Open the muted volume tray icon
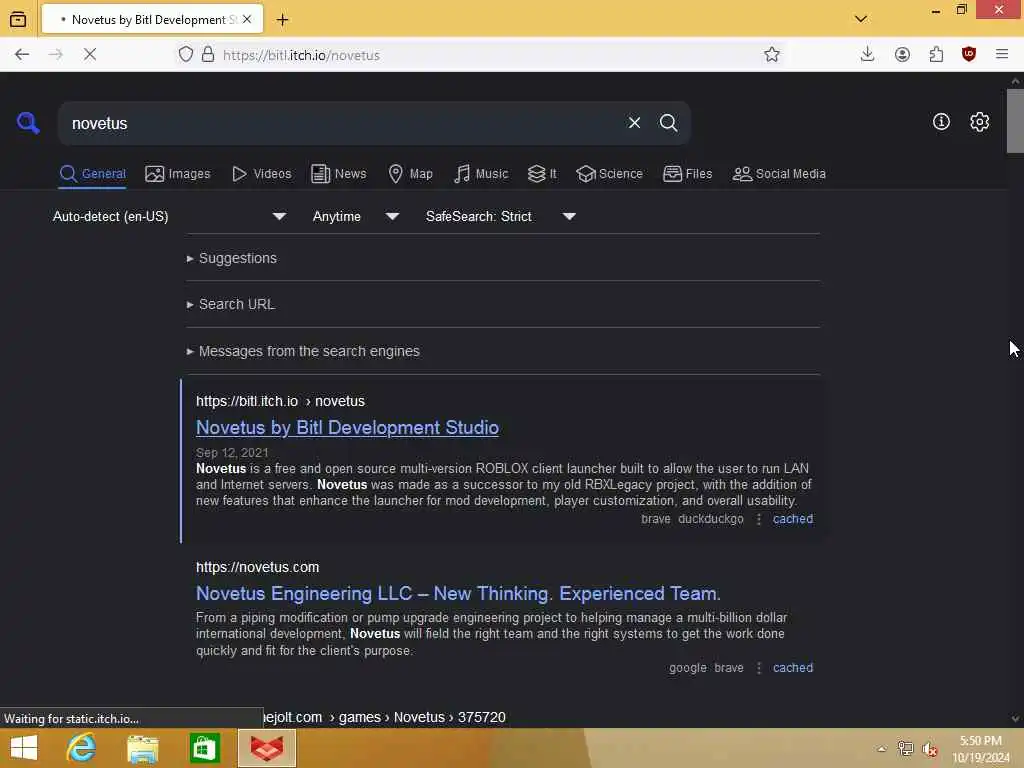The image size is (1024, 768). [930, 749]
